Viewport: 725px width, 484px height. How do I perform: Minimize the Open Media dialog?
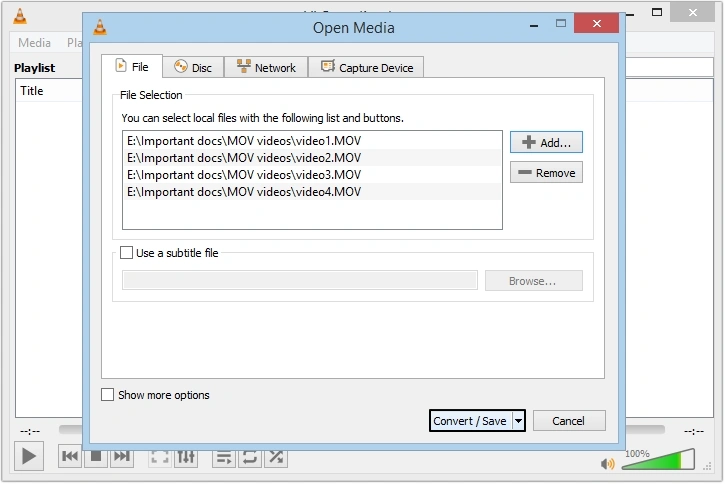[534, 25]
